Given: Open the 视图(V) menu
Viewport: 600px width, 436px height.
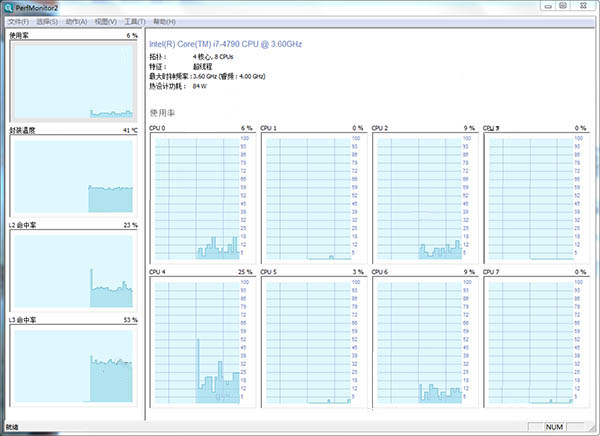Looking at the screenshot, I should tap(106, 21).
